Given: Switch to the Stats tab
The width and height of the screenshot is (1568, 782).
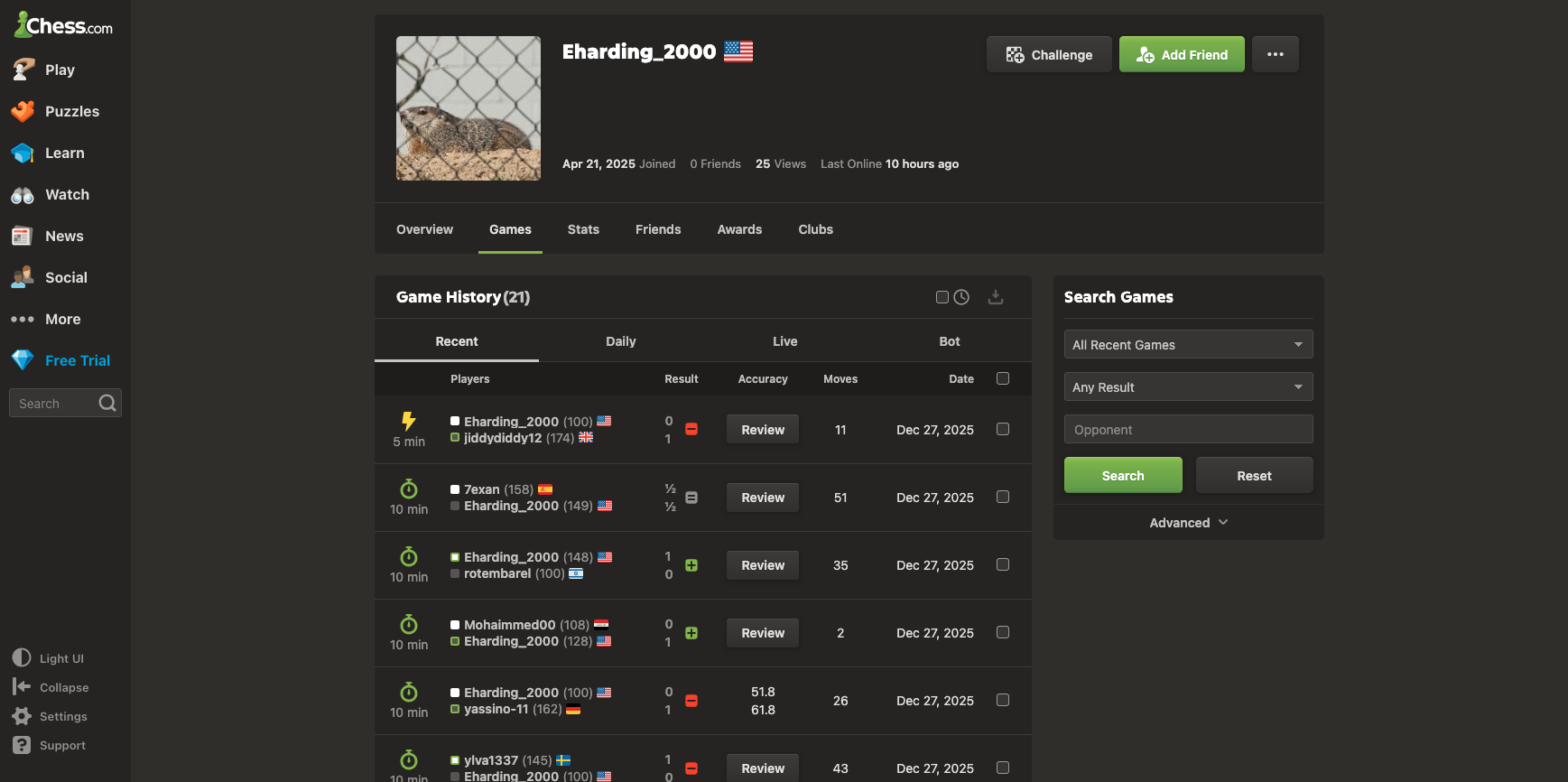Looking at the screenshot, I should [583, 229].
